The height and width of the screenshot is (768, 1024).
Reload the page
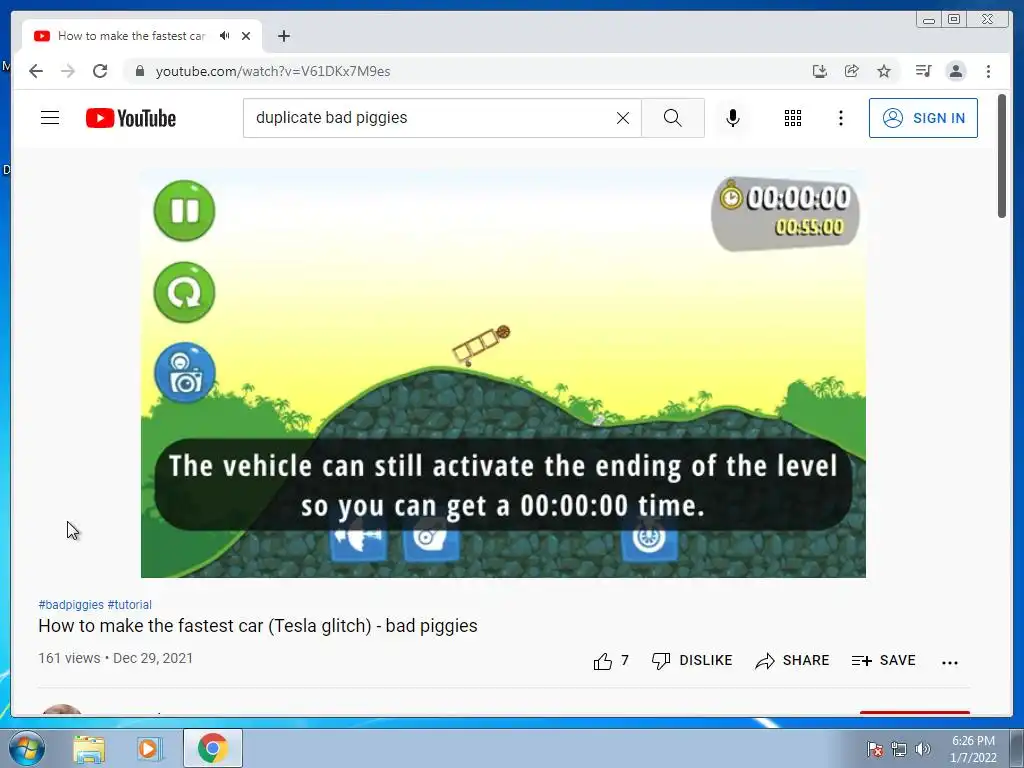tap(100, 71)
